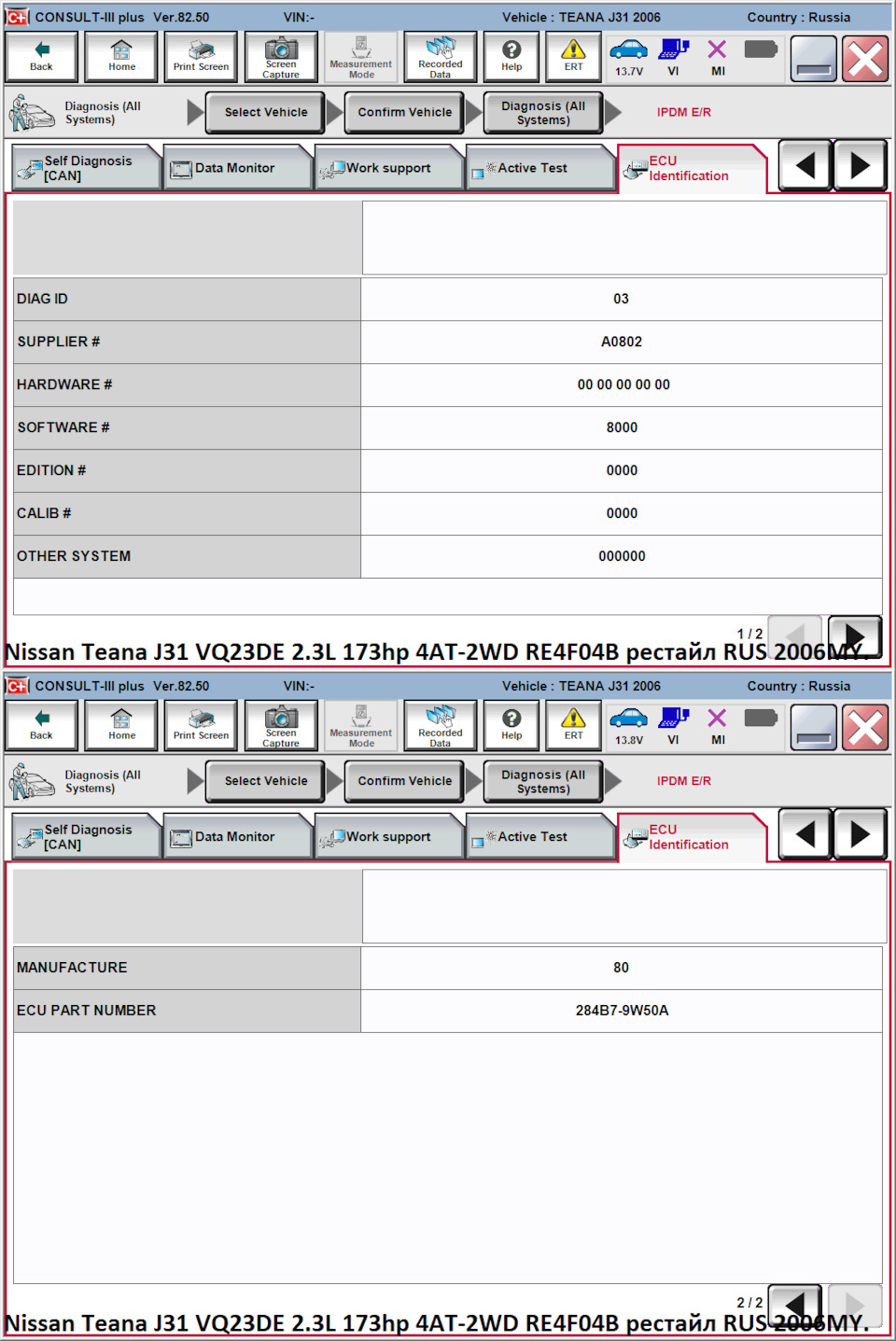Screen dimensions: 896x1341
Task: Open Self Diagnosis [CAN] tab, upper page 1/2 window
Action: pyautogui.click(x=87, y=168)
